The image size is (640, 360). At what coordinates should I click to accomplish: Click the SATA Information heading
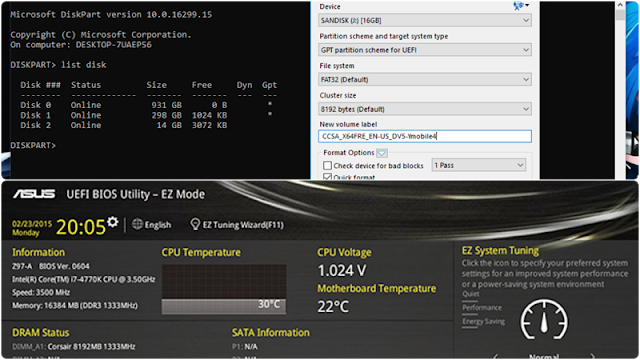click(x=271, y=333)
